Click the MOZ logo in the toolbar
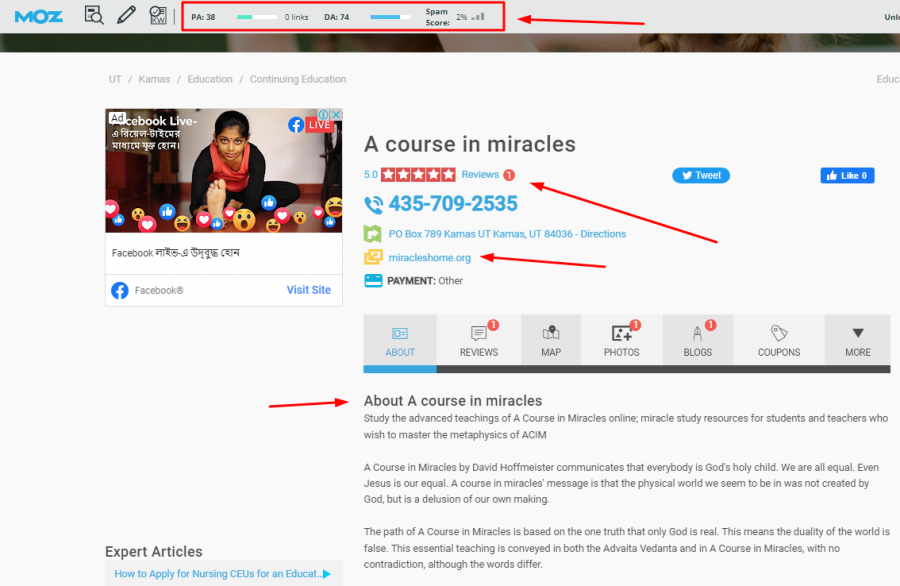 point(38,17)
